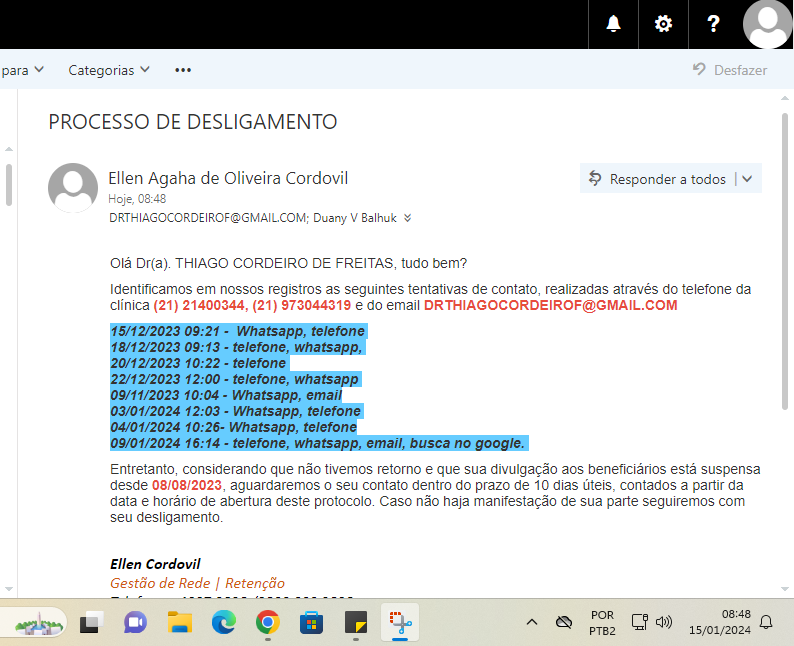Click the Hoje, 08:48 timestamp
Viewport: 794px width, 646px height.
click(137, 199)
